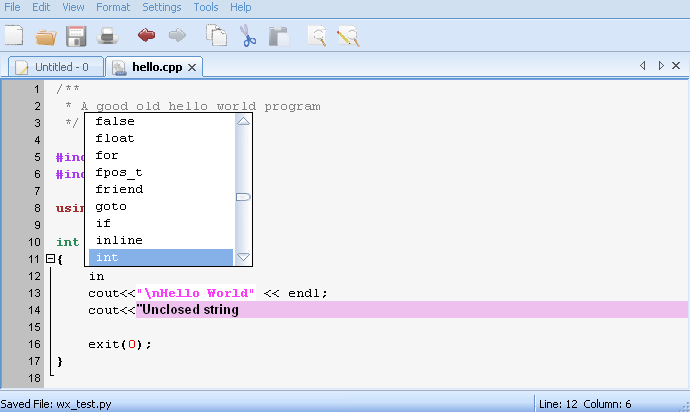Undo with the red back arrow icon
Image resolution: width=690 pixels, height=412 pixels.
[146, 35]
